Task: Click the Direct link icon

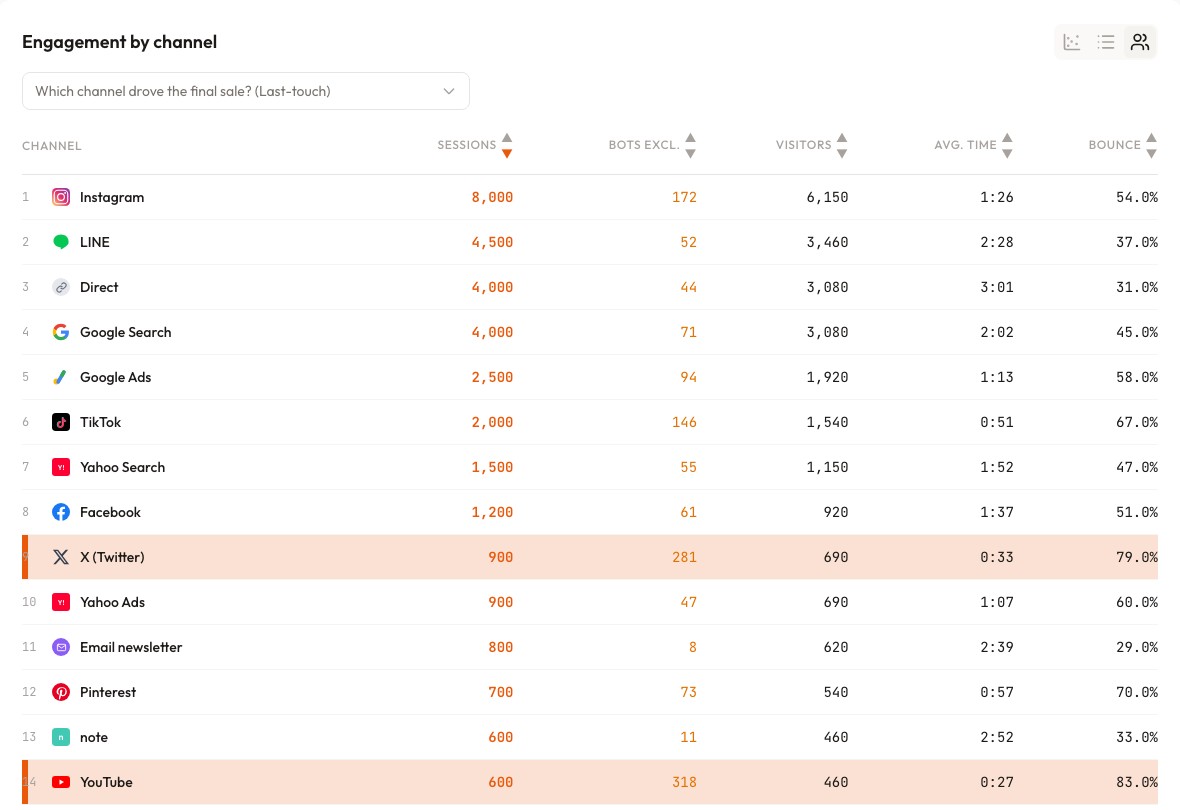Action: (x=61, y=287)
